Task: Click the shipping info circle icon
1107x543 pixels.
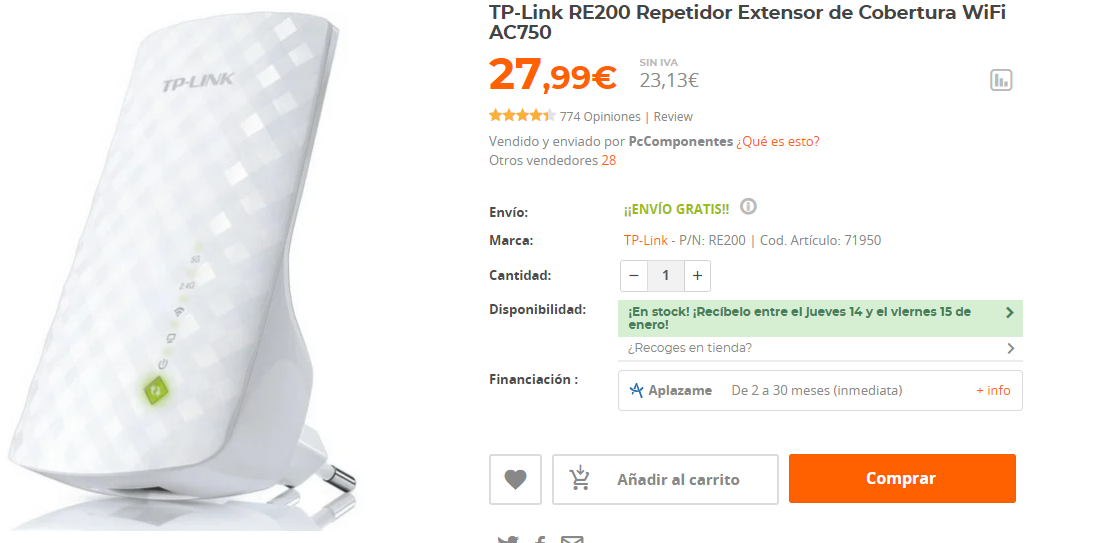Action: pos(748,207)
